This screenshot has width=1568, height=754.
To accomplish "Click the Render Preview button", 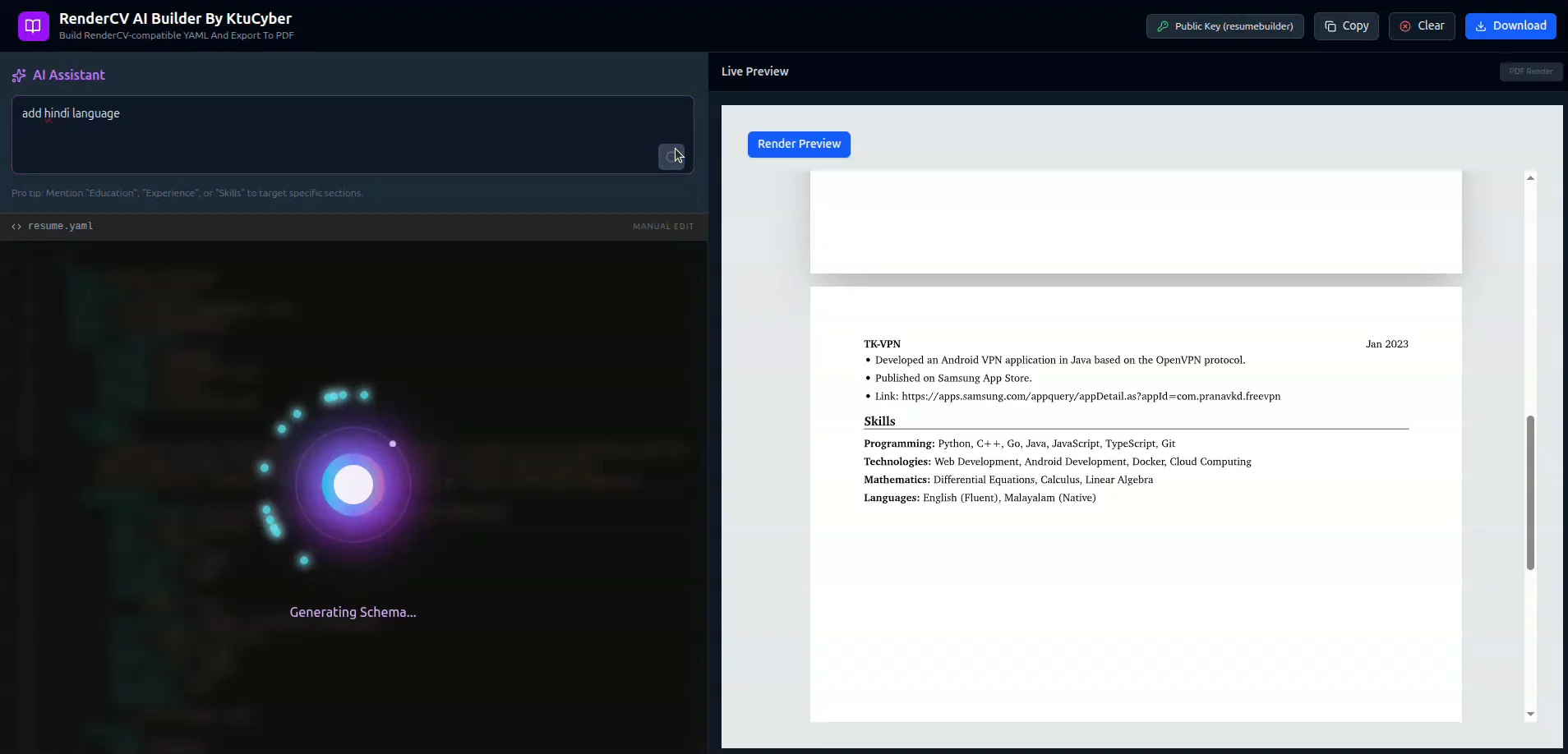I will click(x=799, y=145).
